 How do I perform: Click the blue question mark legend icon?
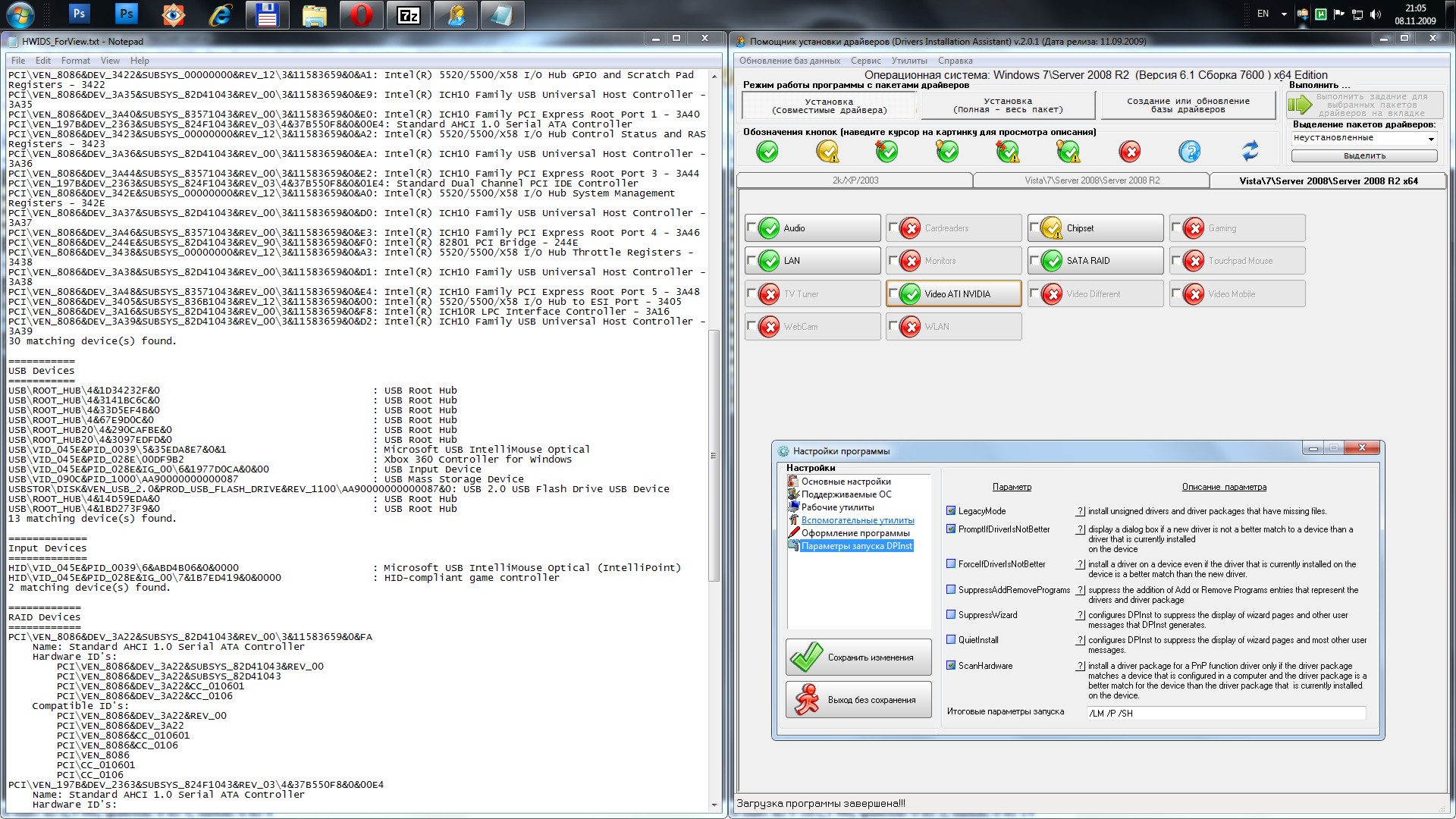tap(1189, 152)
